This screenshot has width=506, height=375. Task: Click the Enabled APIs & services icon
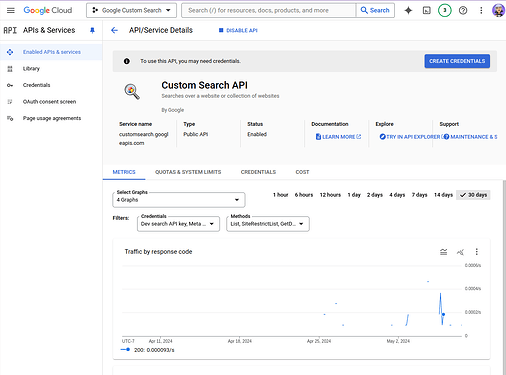(x=10, y=52)
